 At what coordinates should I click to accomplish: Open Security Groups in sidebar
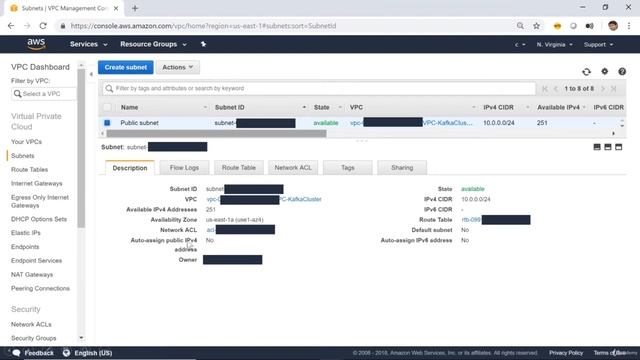point(34,338)
